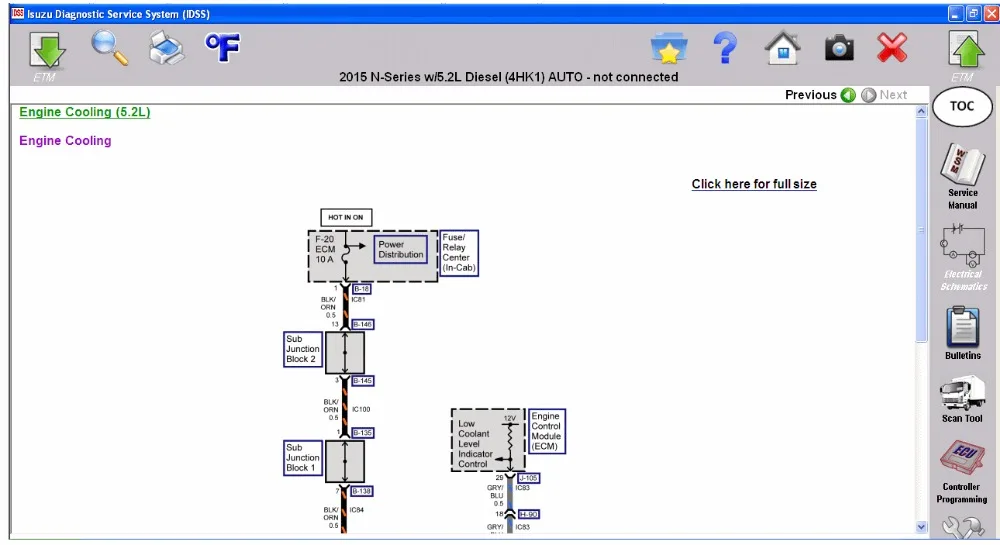
Task: Restore down the IDSS window
Action: click(973, 13)
